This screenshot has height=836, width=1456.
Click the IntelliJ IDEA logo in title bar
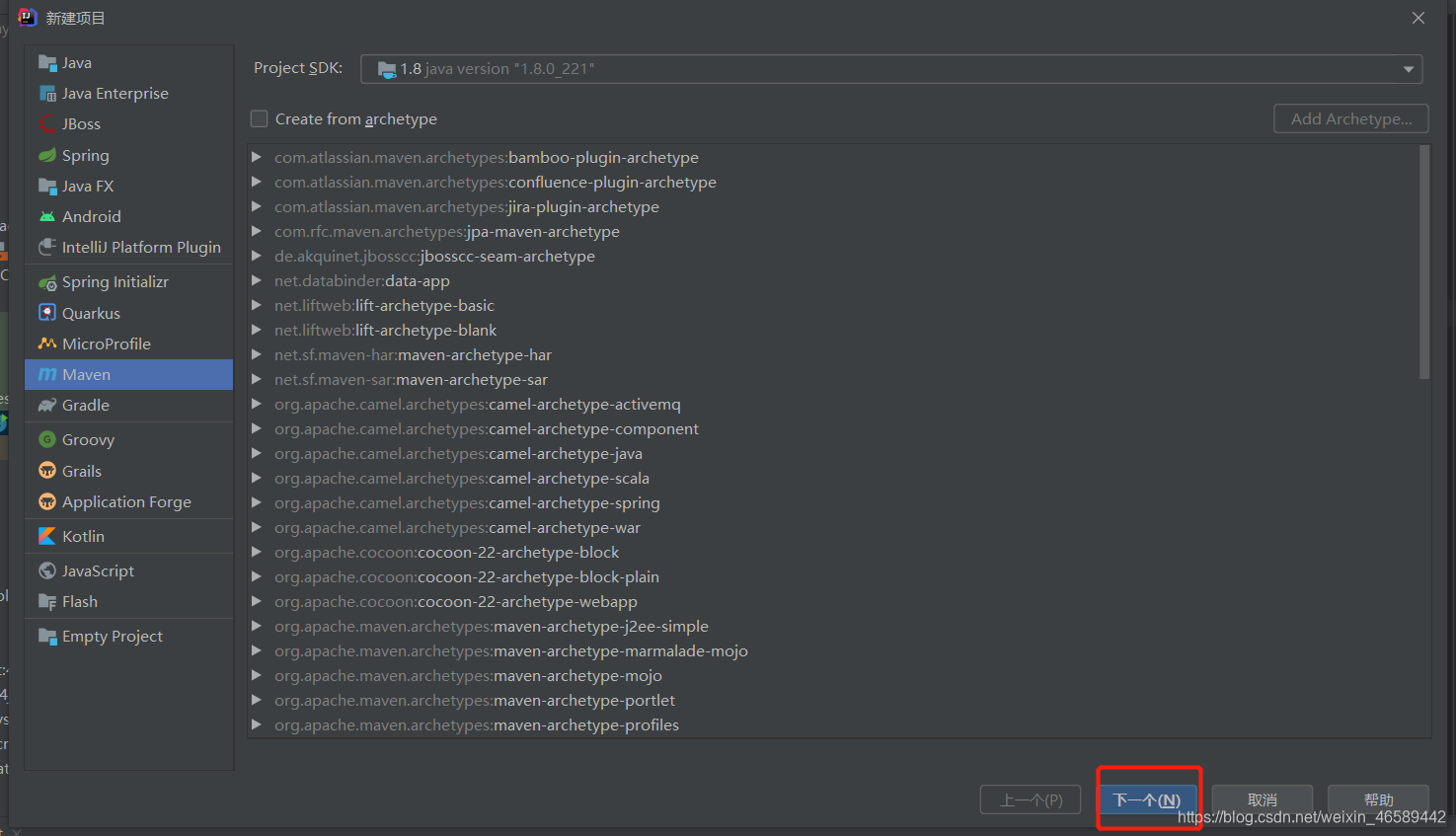pos(28,18)
